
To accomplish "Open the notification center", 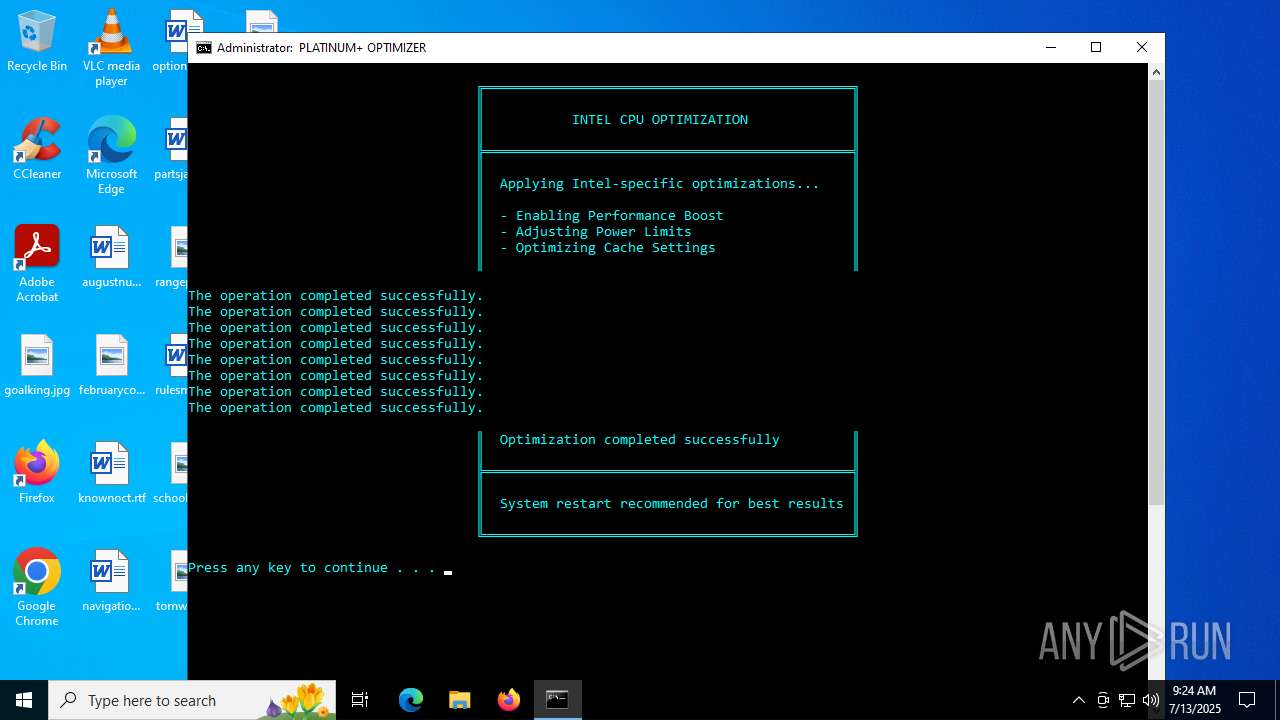I will coord(1247,700).
